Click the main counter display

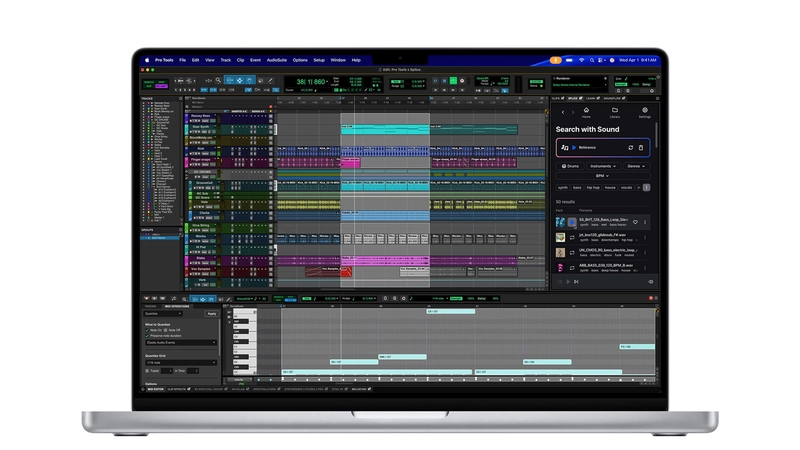(311, 82)
